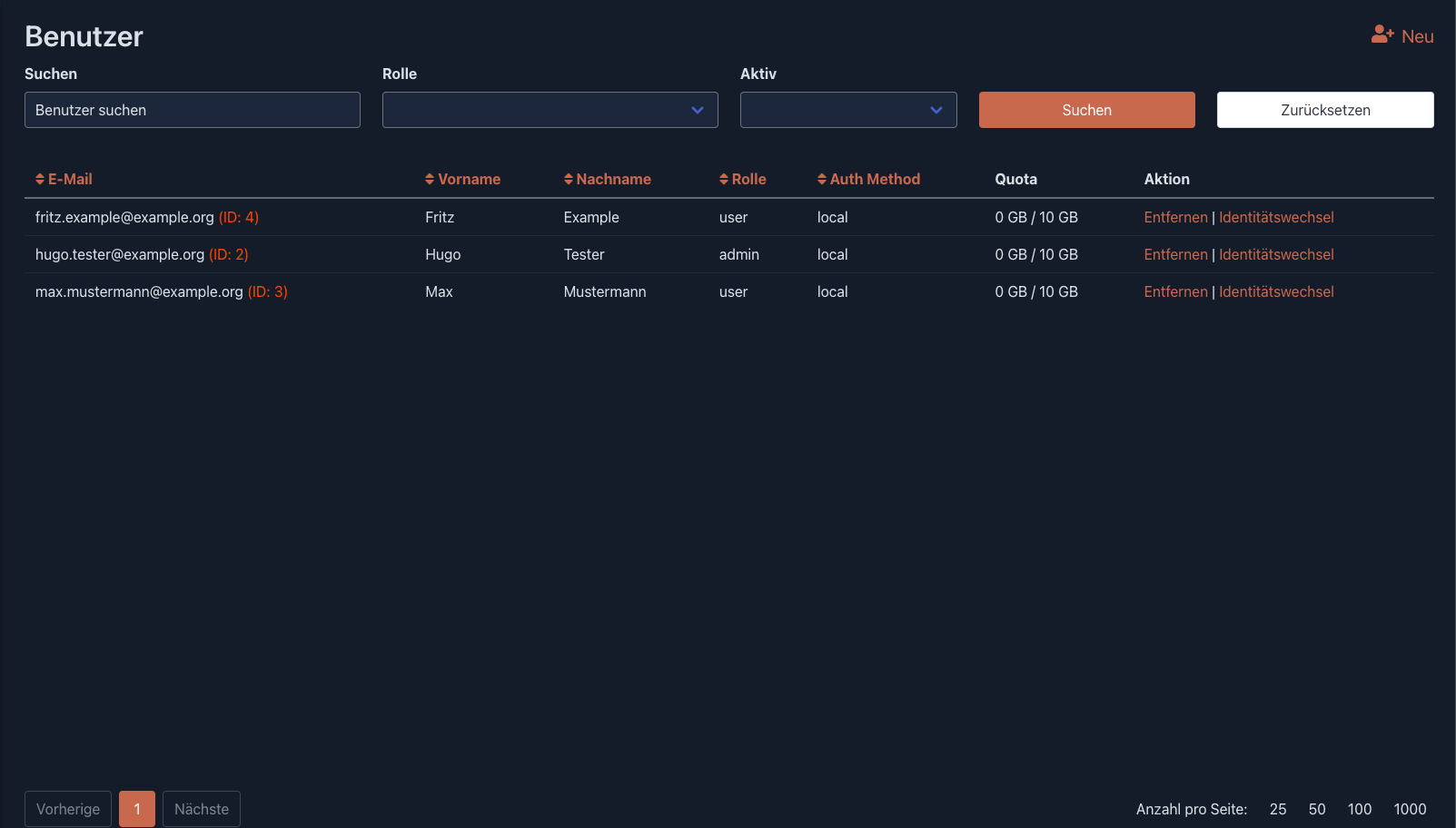The image size is (1456, 828).
Task: Sort by Rolle column arrows
Action: [724, 180]
